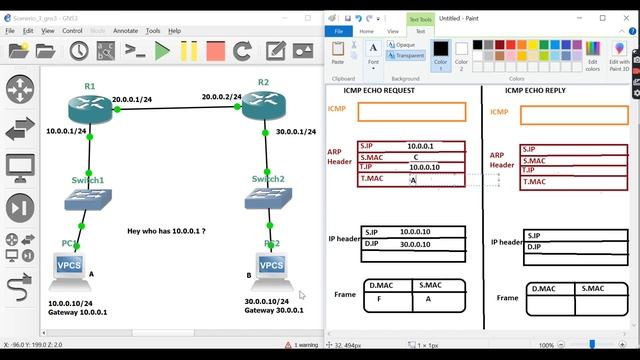Switch to the View tab in Paint

click(393, 31)
